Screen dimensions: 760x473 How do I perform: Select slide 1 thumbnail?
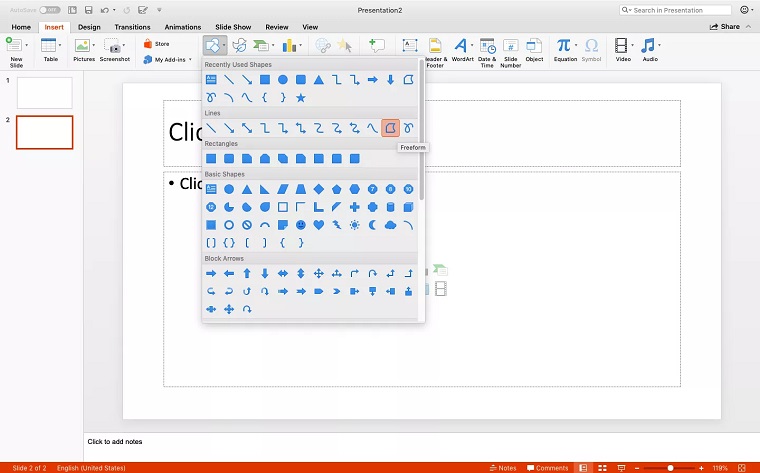coord(45,93)
